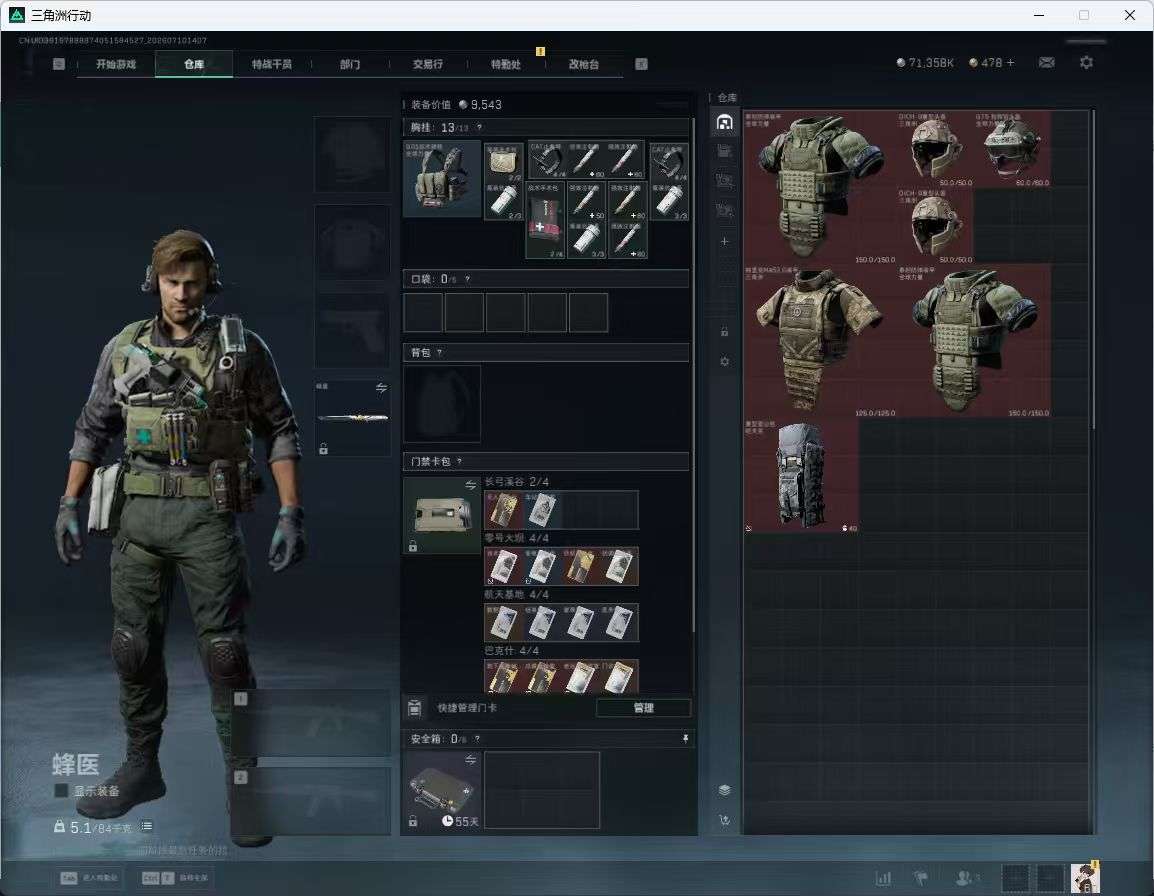Screen dimensions: 1154x896
Task: Show 胸挂 capacity help question mark
Action: pos(479,127)
